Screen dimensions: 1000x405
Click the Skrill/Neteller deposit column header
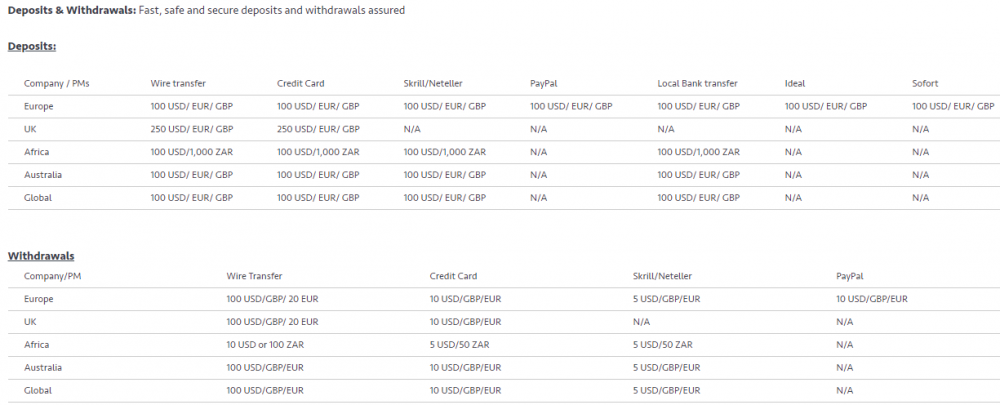tap(433, 84)
